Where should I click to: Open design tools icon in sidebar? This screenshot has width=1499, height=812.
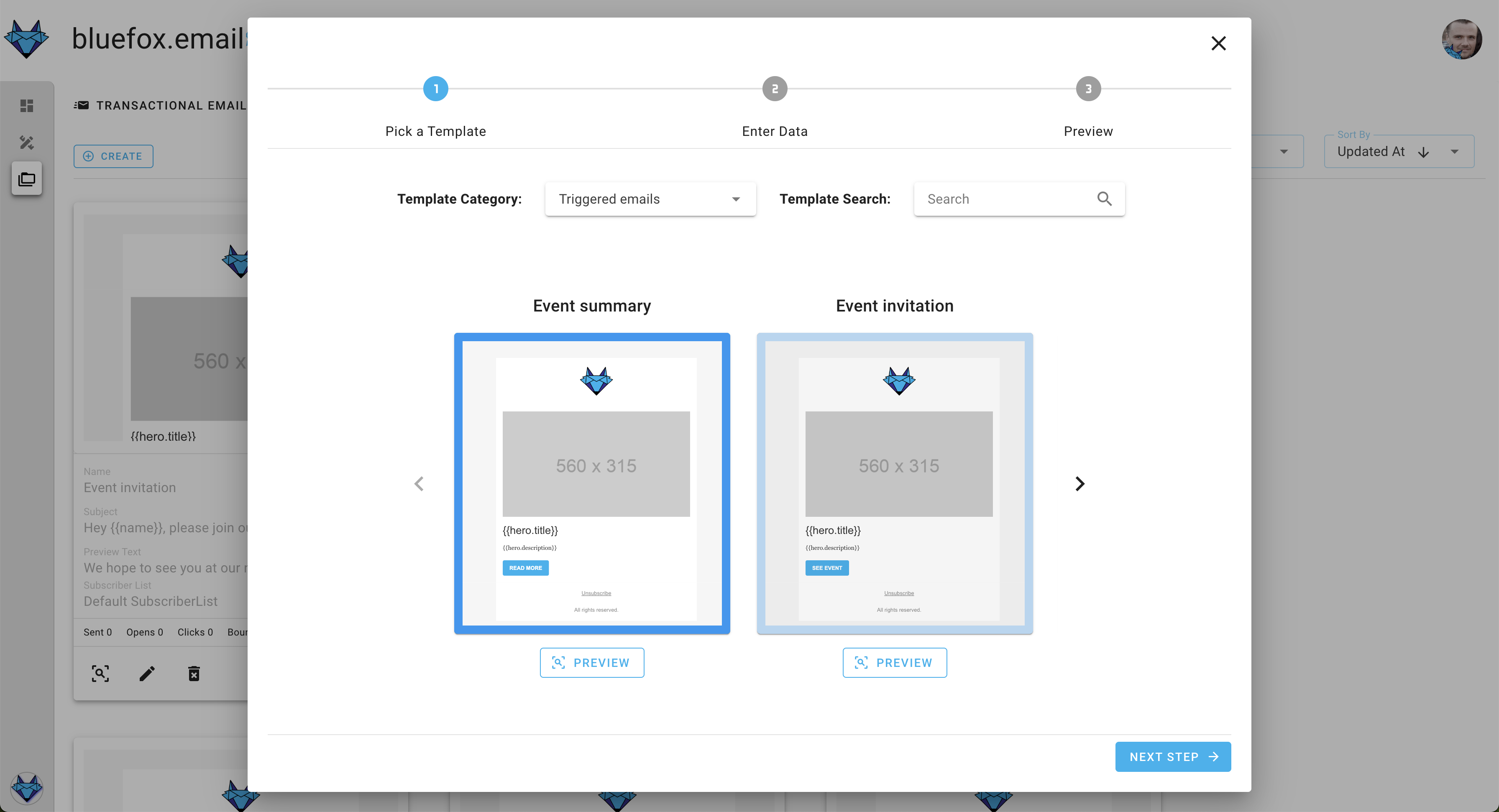[x=27, y=143]
